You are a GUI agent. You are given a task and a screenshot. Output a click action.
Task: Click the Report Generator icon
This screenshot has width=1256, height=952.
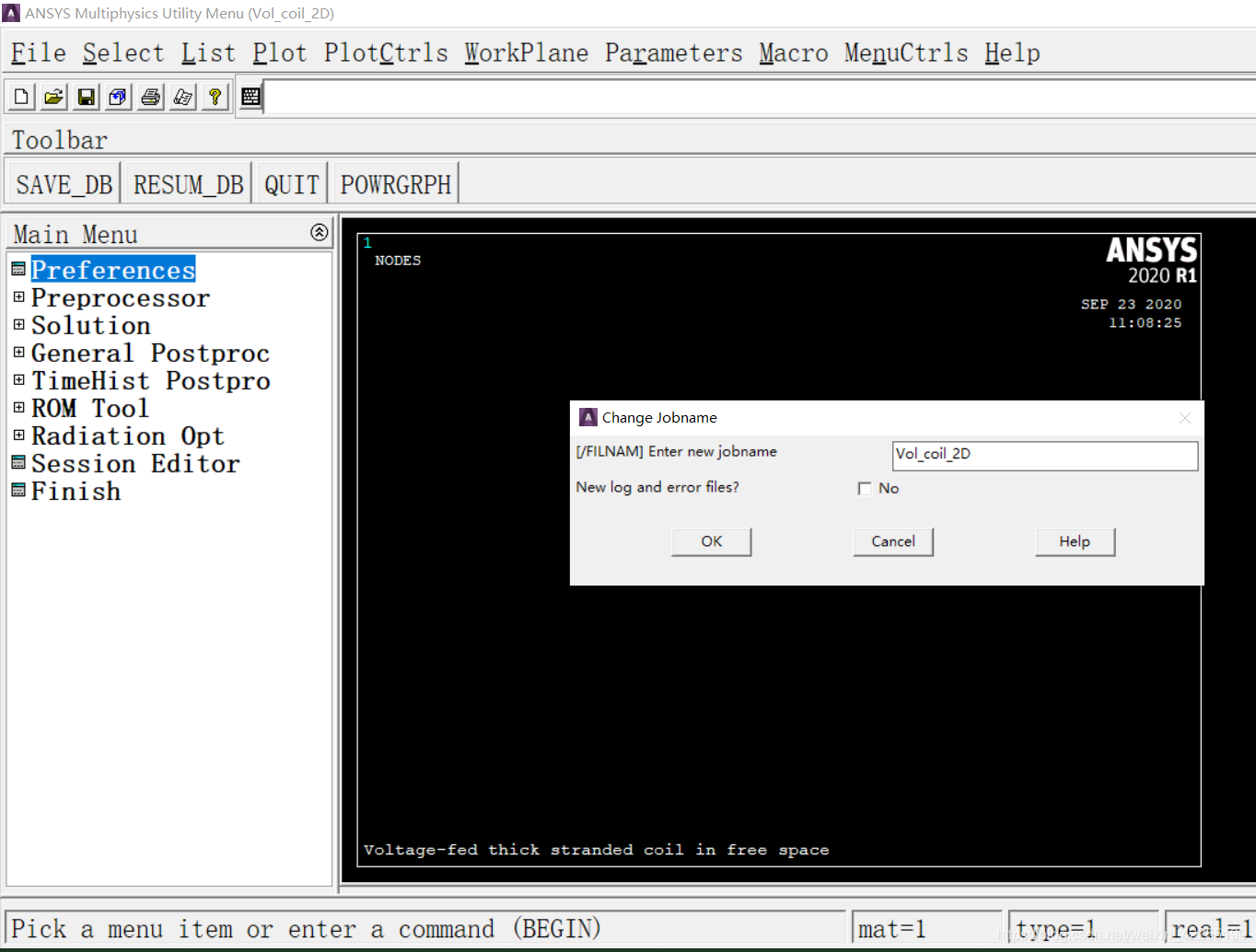183,97
